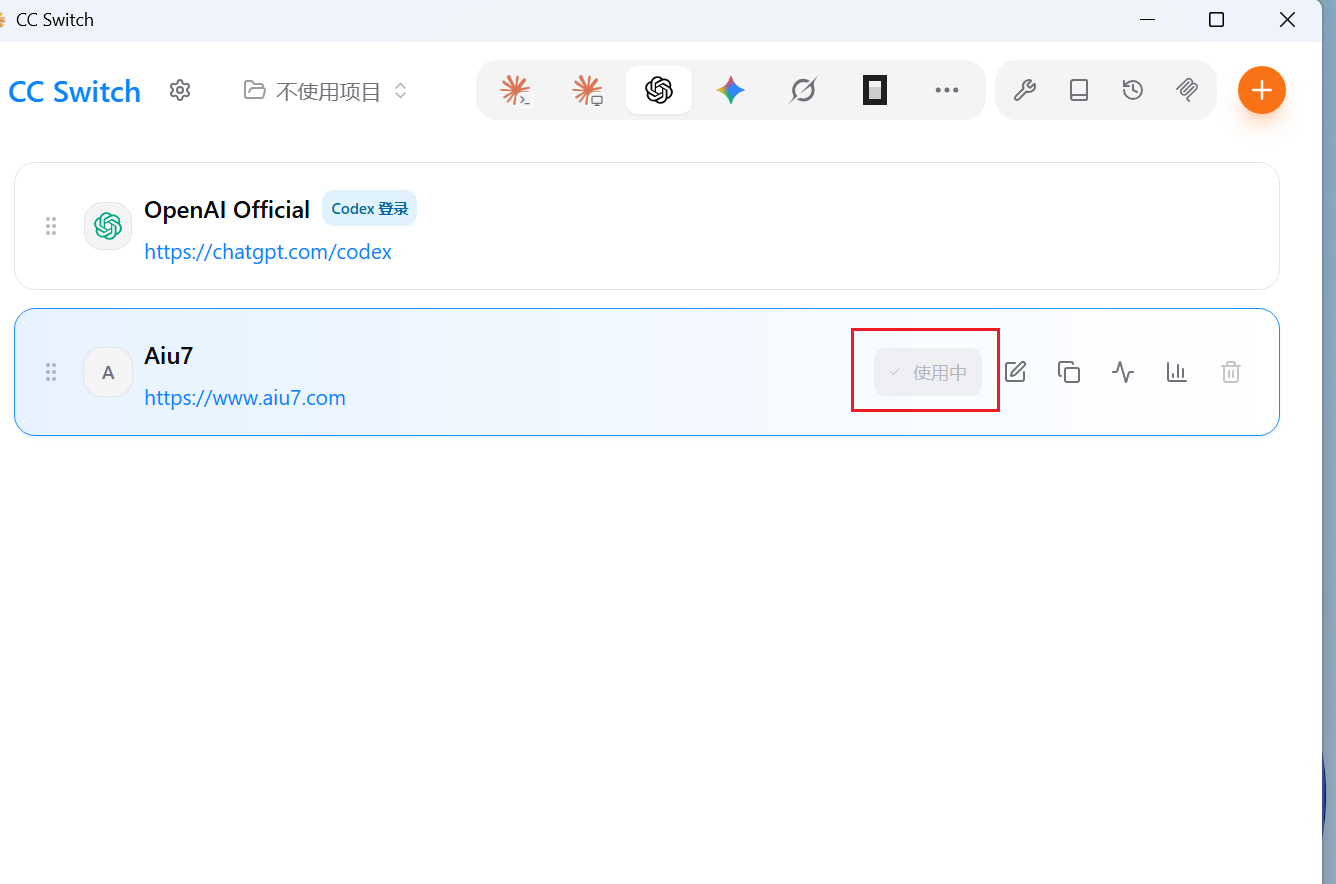Switch to the Claude terminal app tab
Screen dimensions: 1336x884
tap(515, 91)
